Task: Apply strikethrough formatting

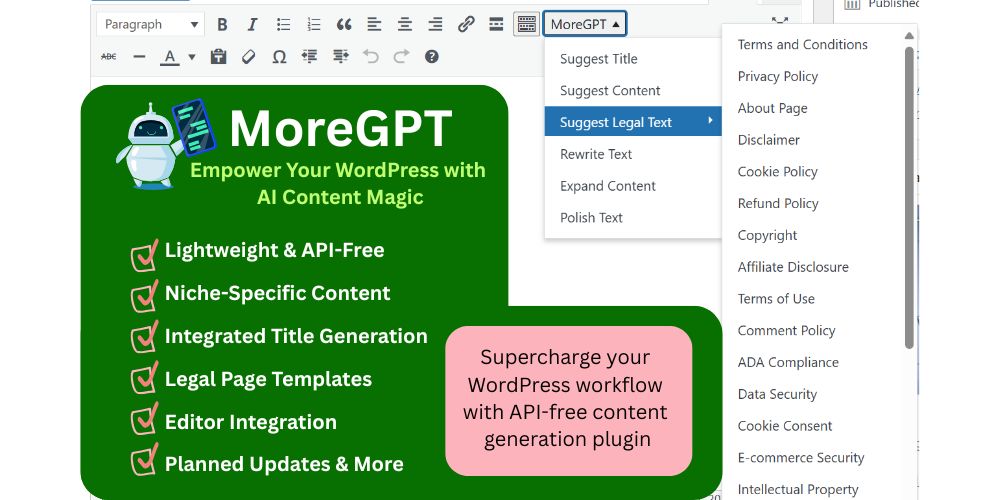Action: (x=108, y=57)
